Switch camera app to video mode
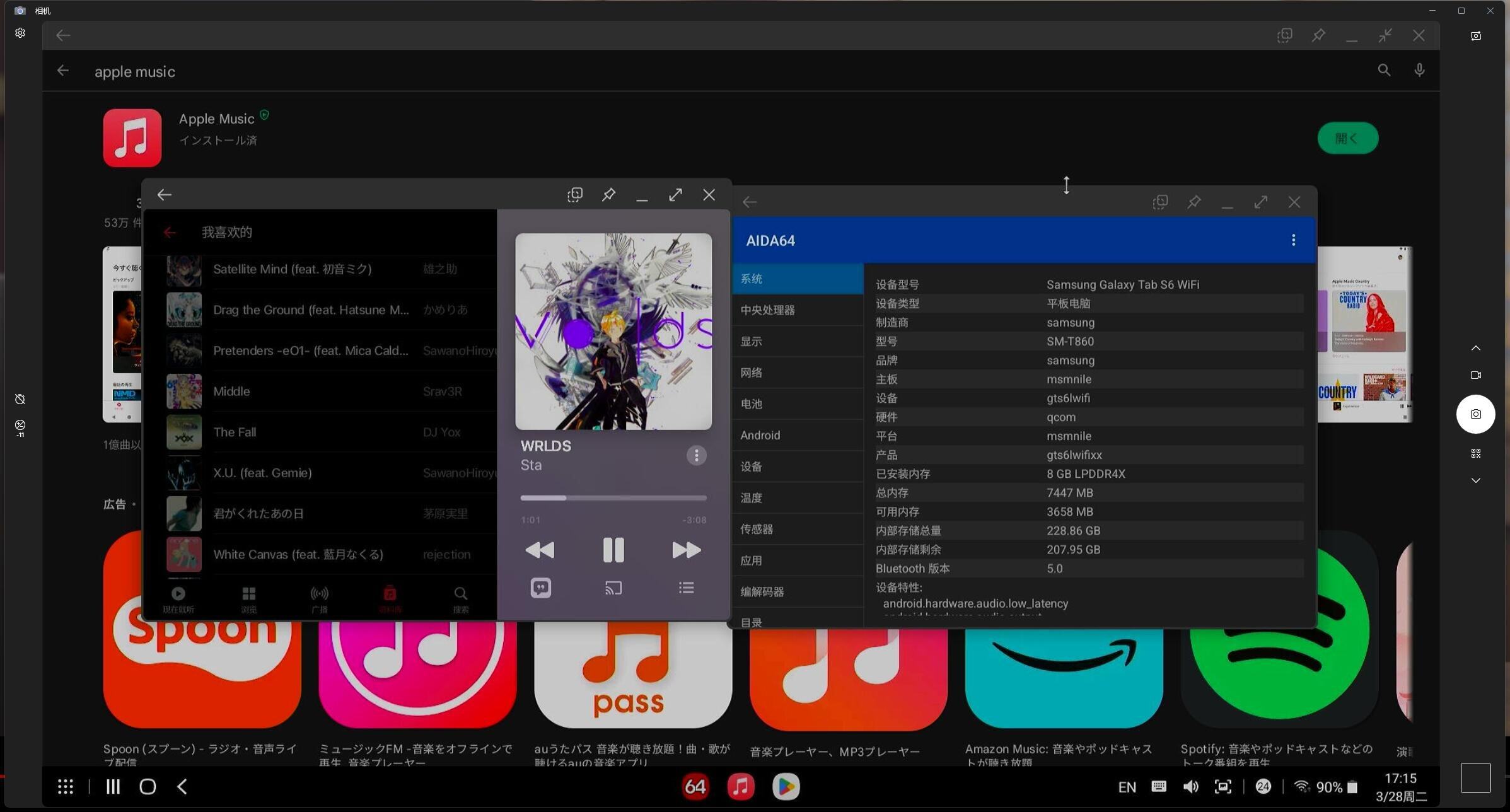Viewport: 1510px width, 812px height. tap(1475, 375)
